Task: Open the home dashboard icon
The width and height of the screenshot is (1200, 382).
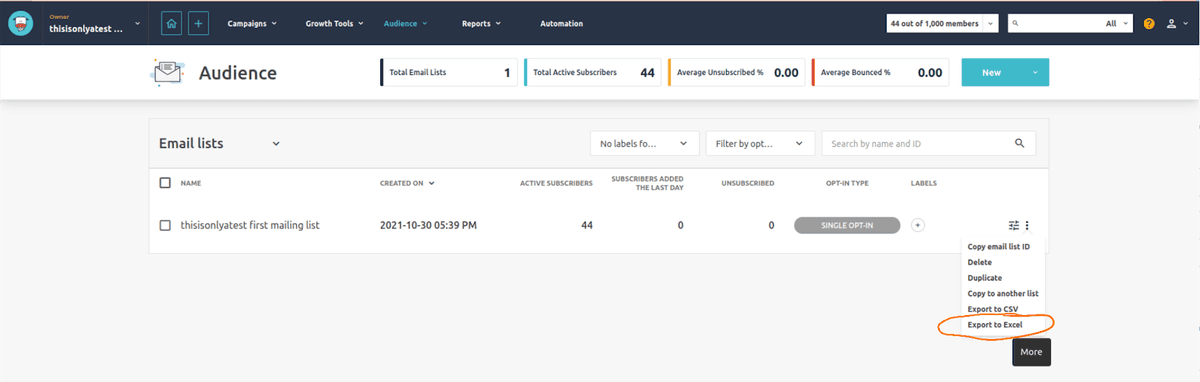Action: 172,23
